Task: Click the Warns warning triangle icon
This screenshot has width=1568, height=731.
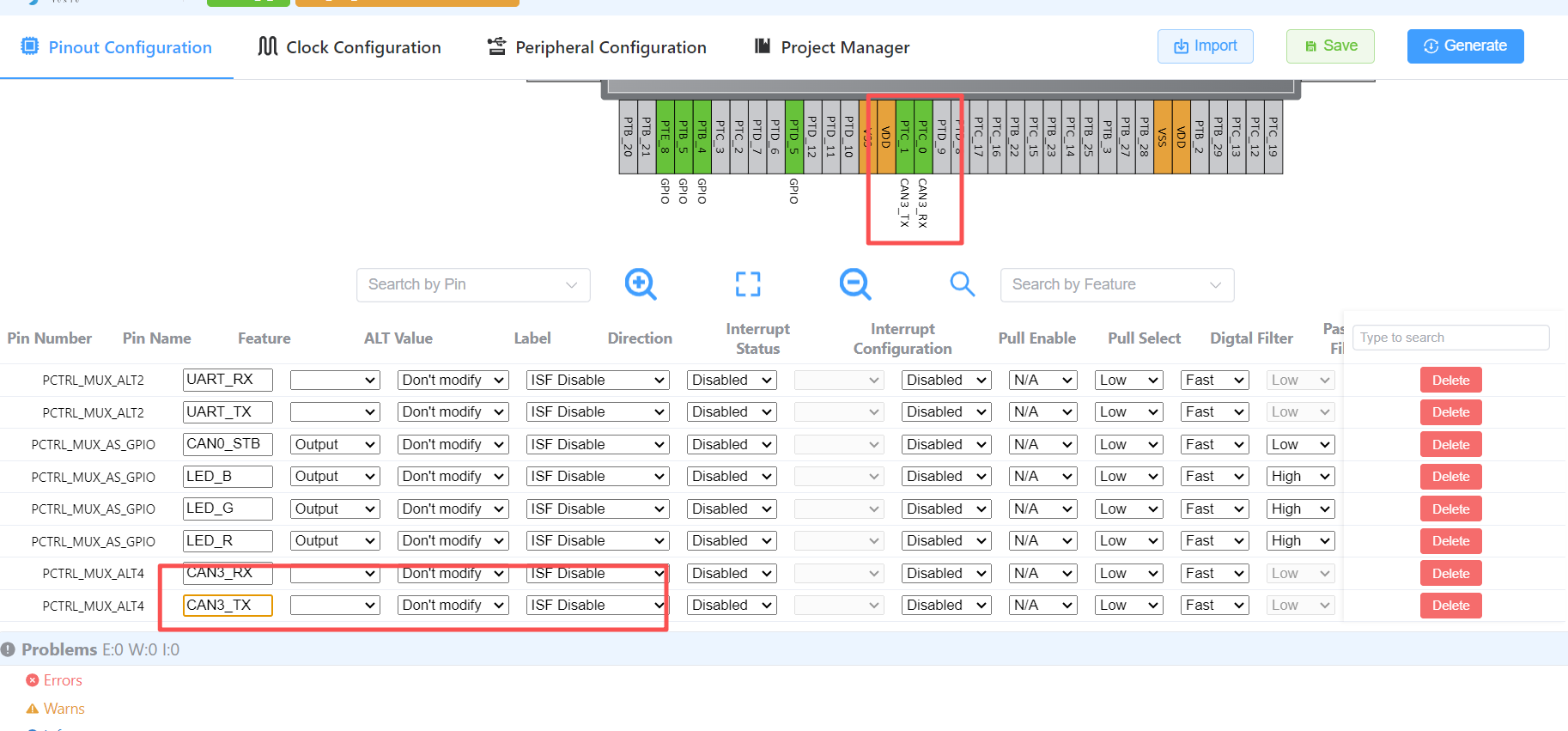Action: (x=33, y=709)
